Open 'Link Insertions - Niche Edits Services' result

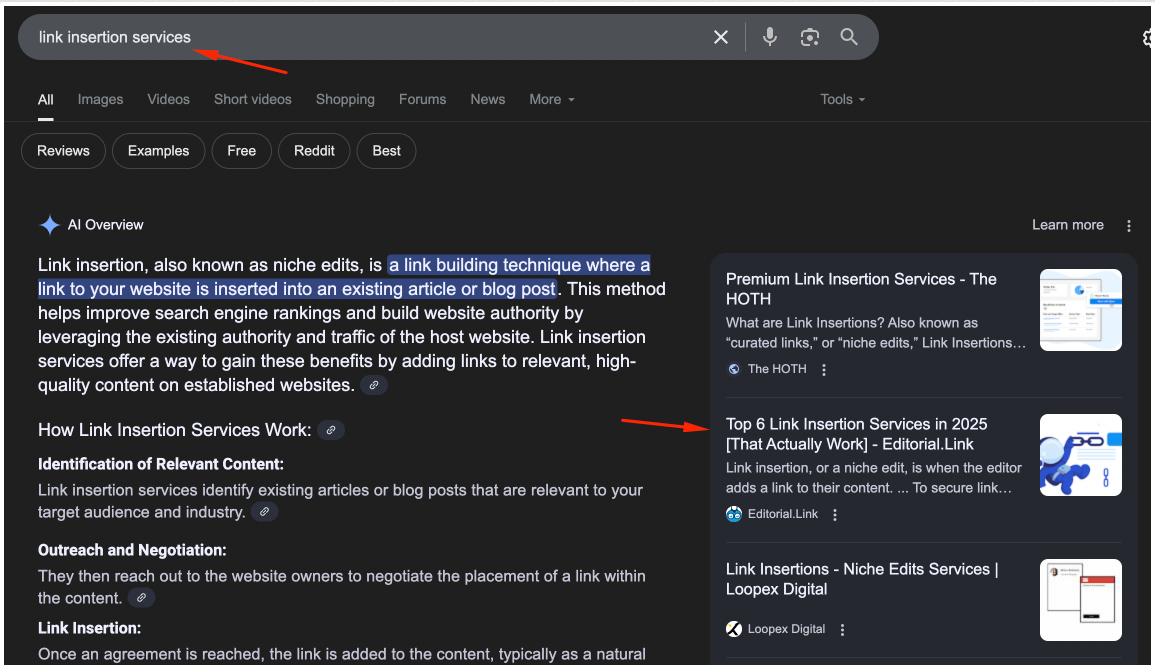[x=862, y=579]
